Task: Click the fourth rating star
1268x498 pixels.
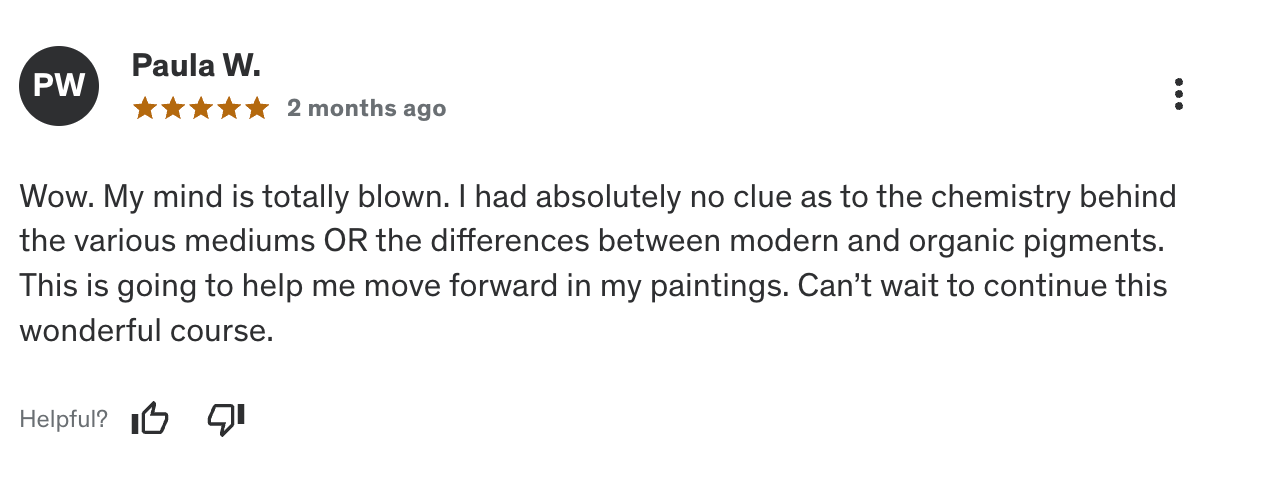Action: 229,108
